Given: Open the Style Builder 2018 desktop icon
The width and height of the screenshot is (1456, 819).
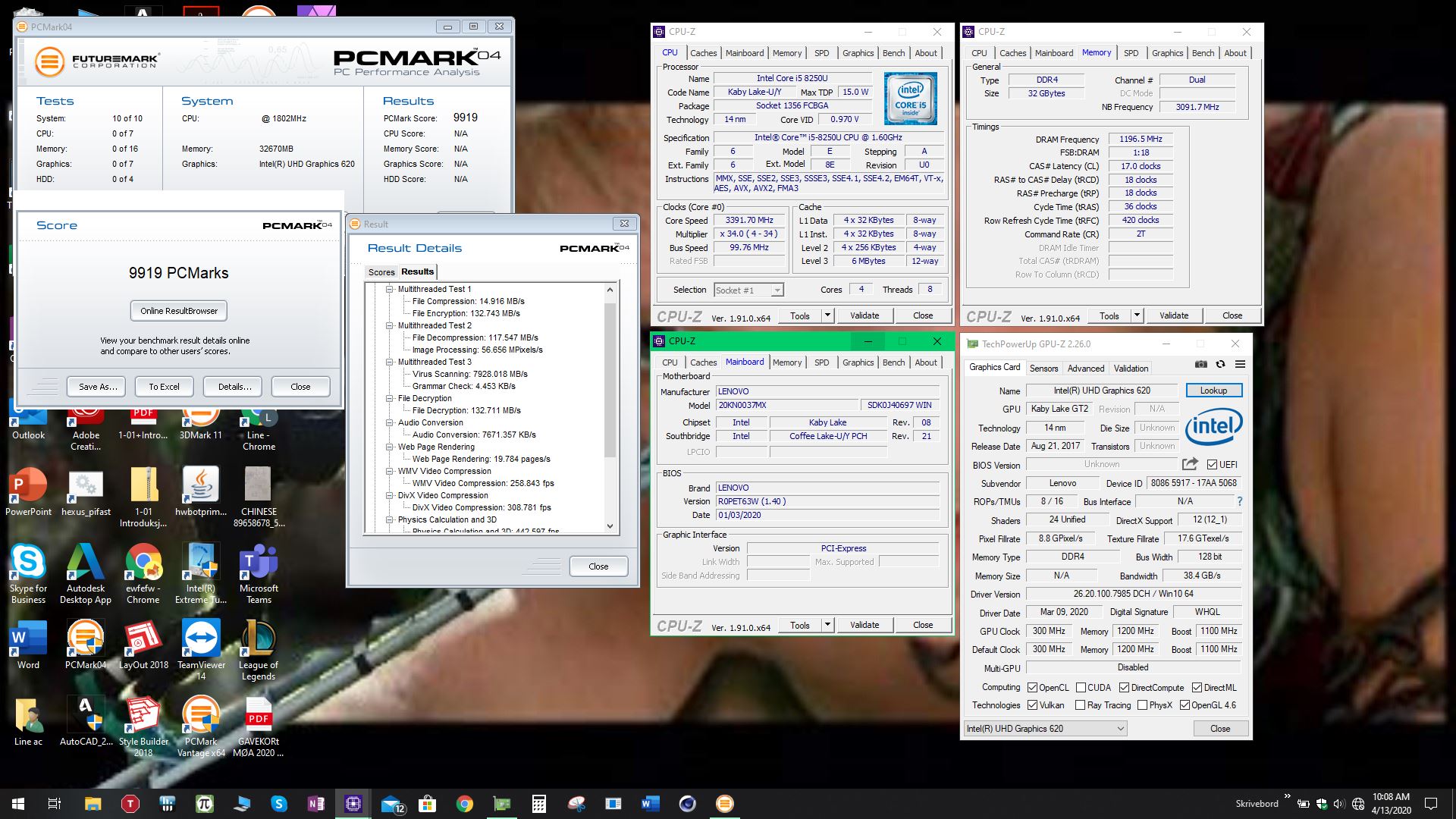Looking at the screenshot, I should [143, 727].
